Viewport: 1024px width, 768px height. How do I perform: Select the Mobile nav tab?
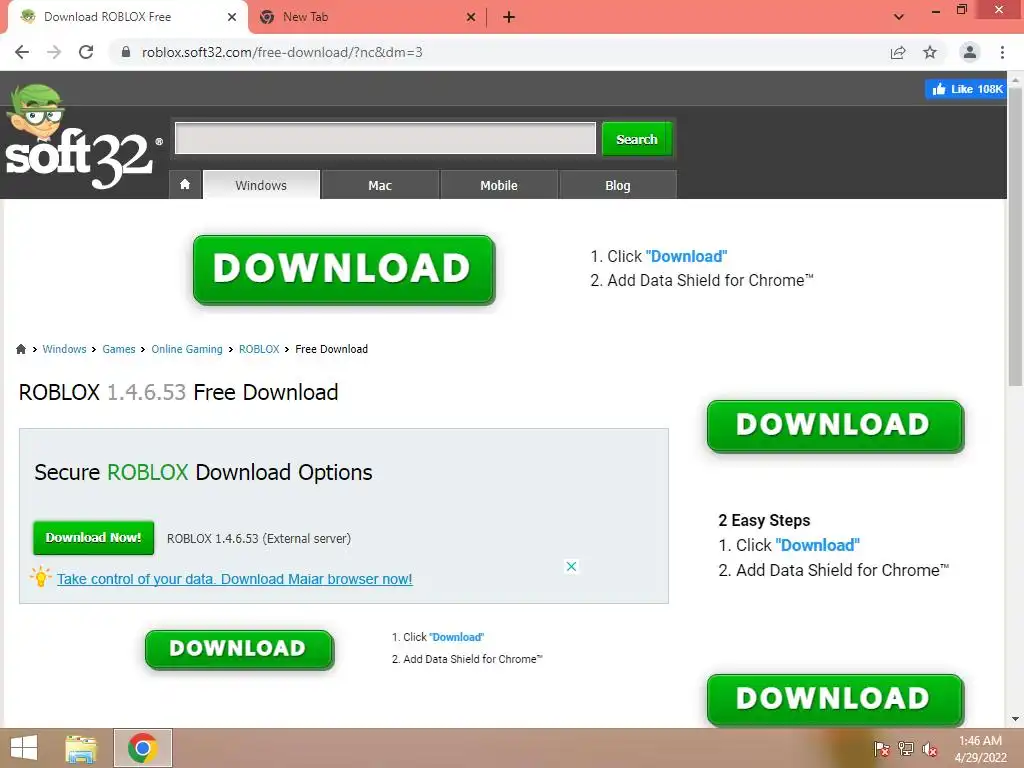[499, 185]
